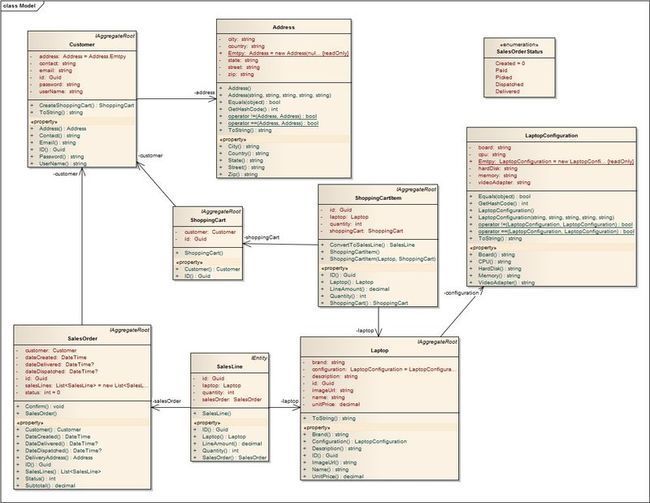The width and height of the screenshot is (650, 503).
Task: Click the '-shoppingCart' association label
Action: click(x=262, y=238)
